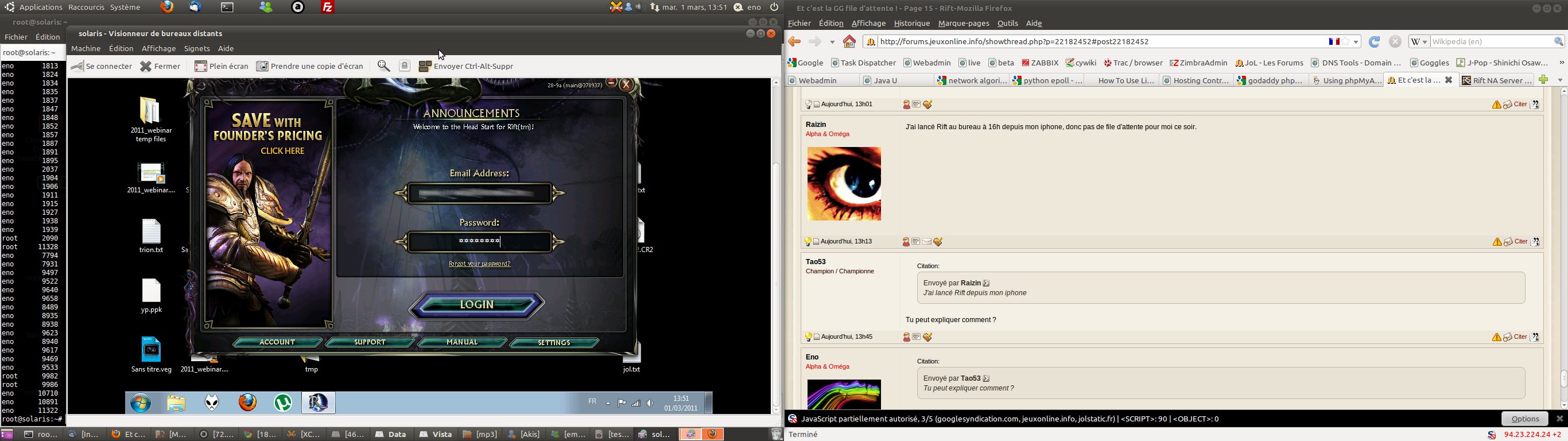Open the Signets menu in the remote desktop viewer
The height and width of the screenshot is (441, 1568).
tap(197, 49)
